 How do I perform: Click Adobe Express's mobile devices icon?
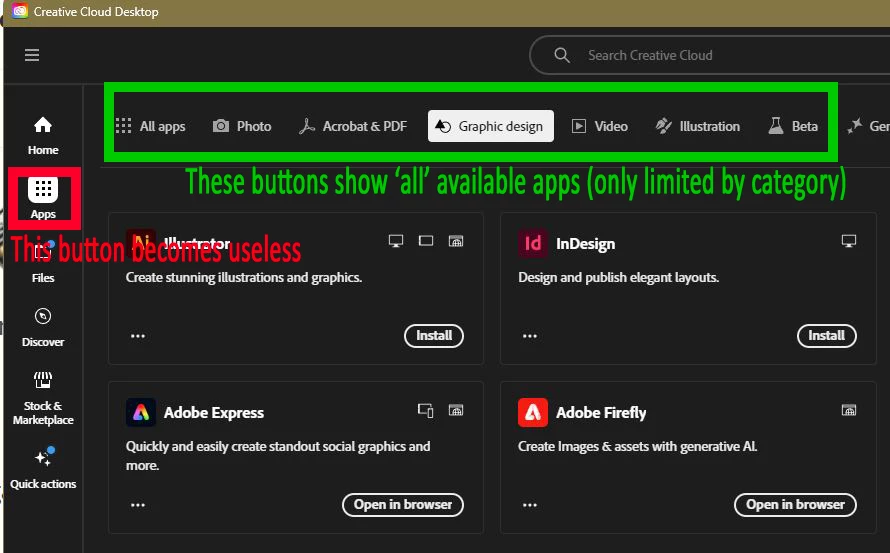pyautogui.click(x=426, y=410)
